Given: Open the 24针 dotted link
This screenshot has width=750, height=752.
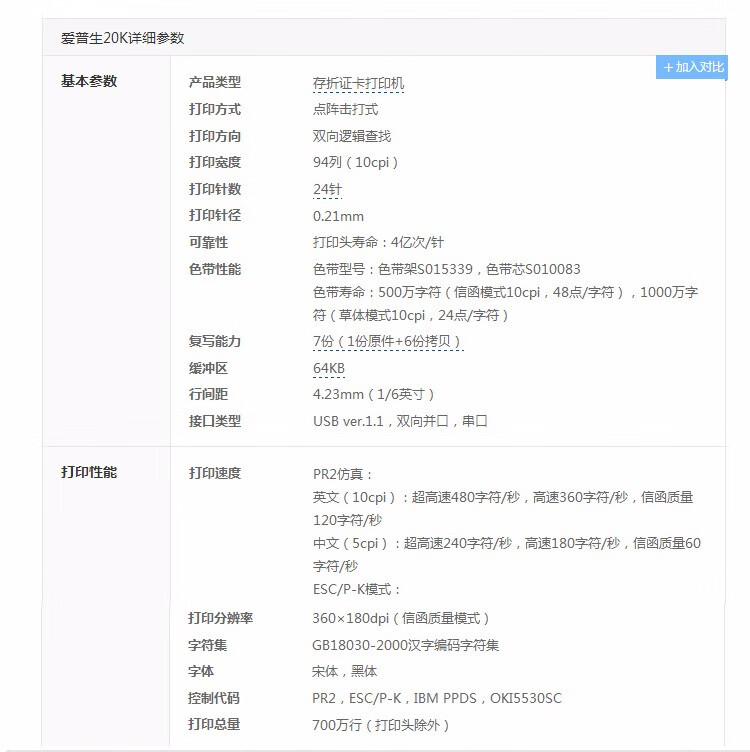Looking at the screenshot, I should click(327, 189).
